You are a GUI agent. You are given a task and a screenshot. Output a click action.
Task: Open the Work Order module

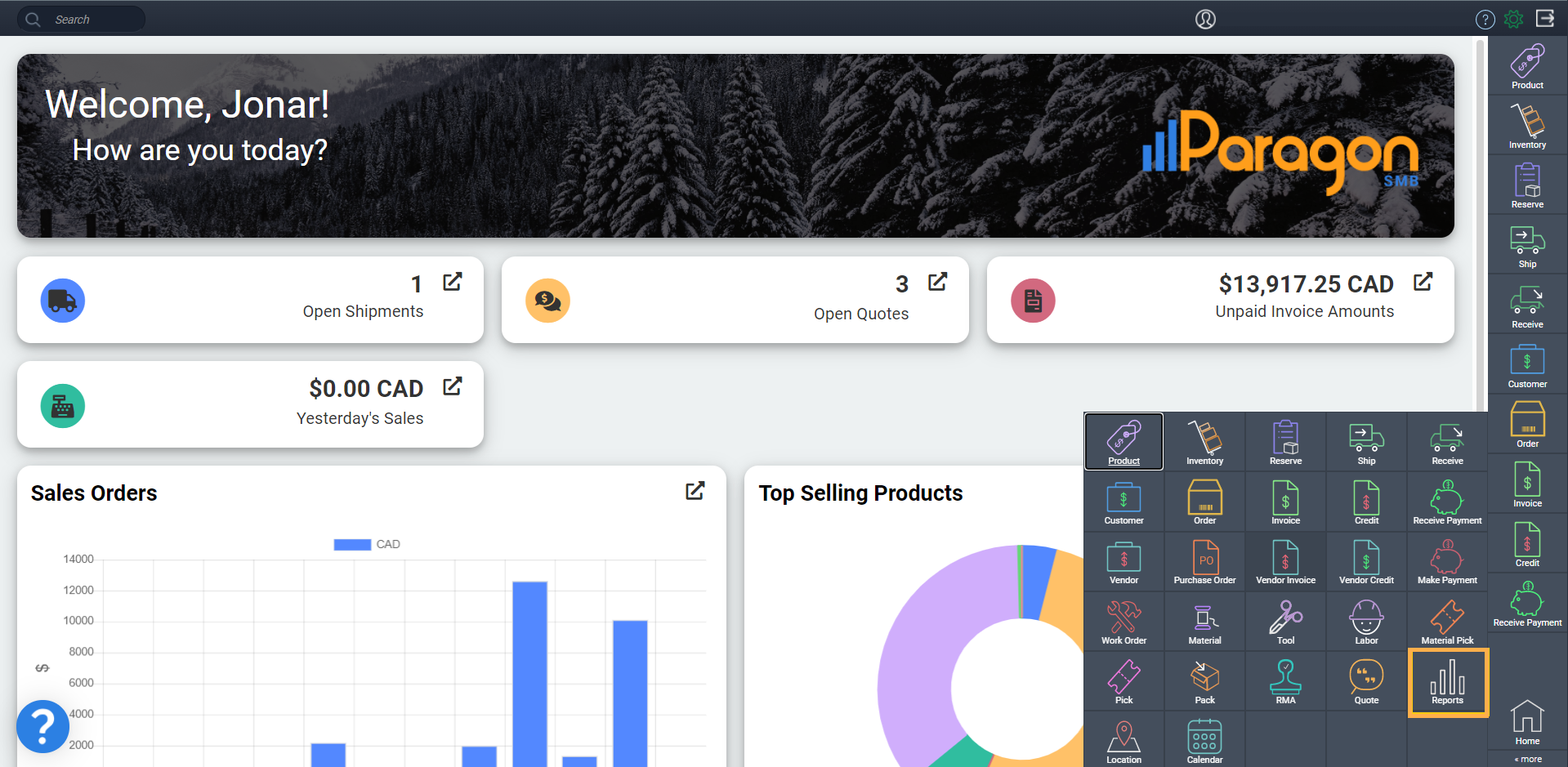[1124, 622]
